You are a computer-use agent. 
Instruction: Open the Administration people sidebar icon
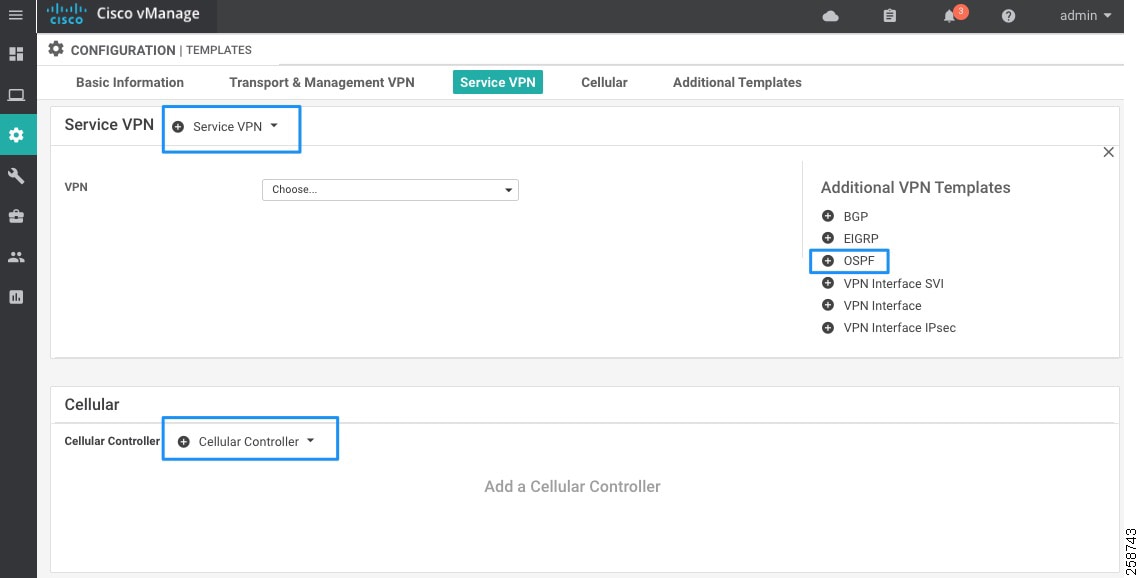pos(16,257)
